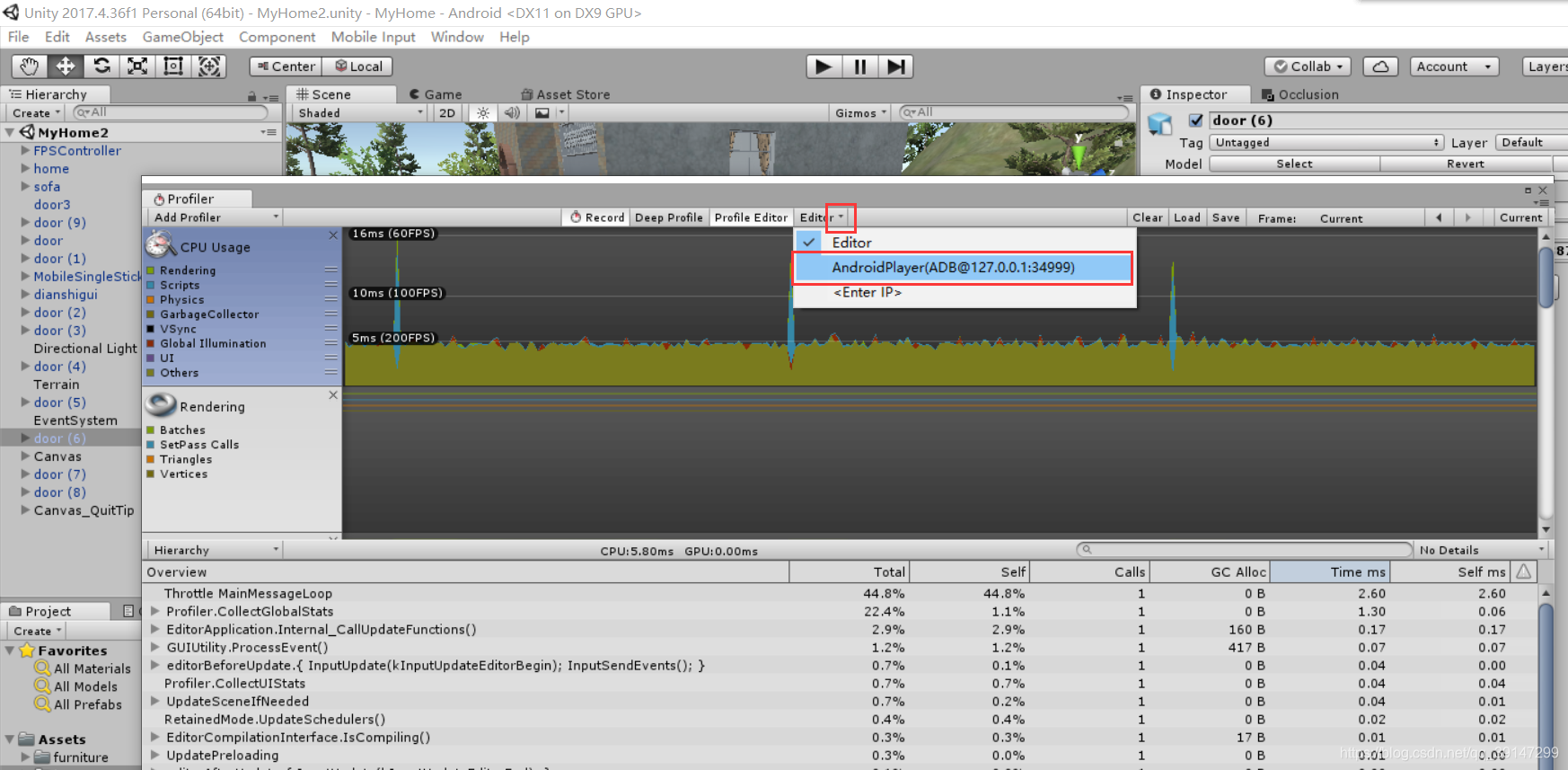
Task: Step forward one frame
Action: pos(895,66)
